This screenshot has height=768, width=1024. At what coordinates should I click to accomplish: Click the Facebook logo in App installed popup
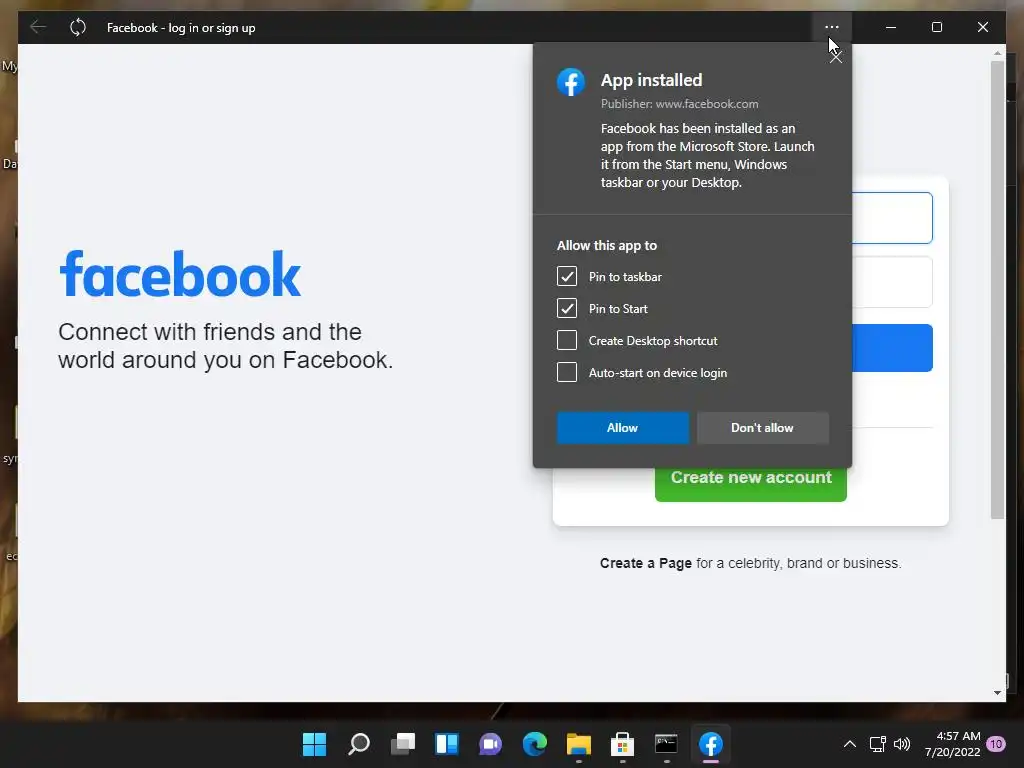571,82
